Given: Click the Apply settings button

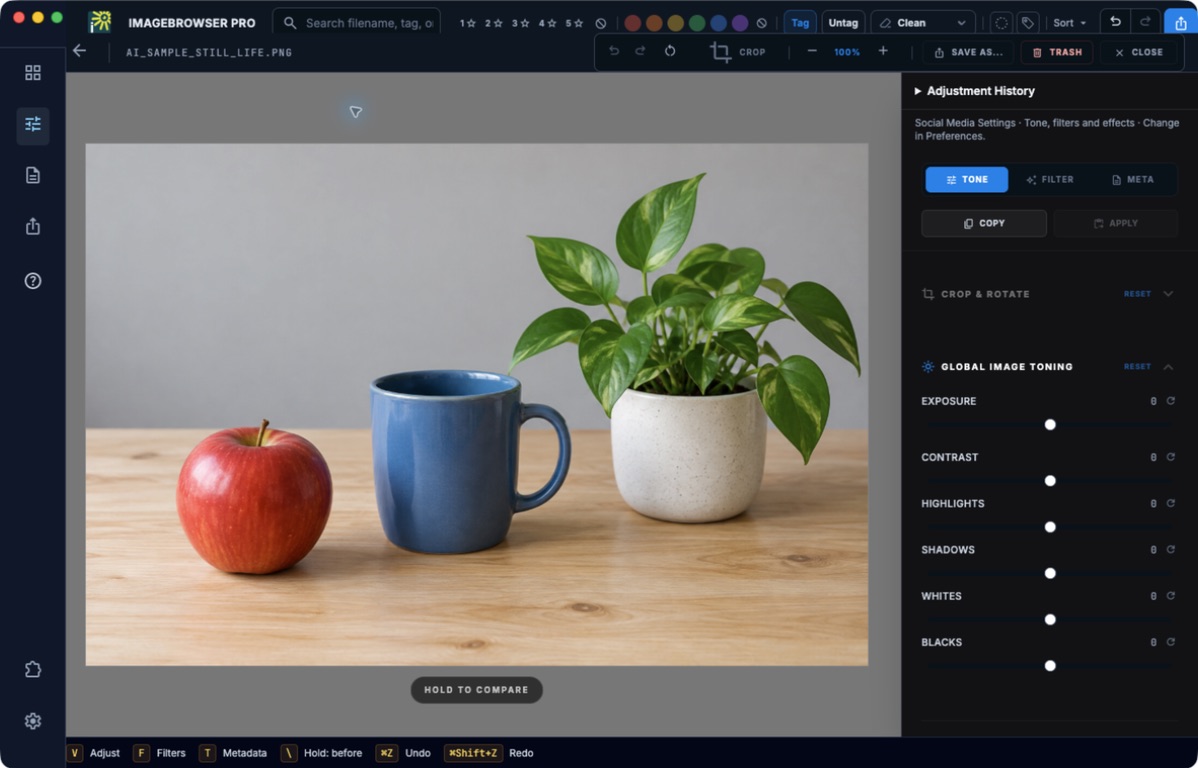Looking at the screenshot, I should (x=1115, y=223).
